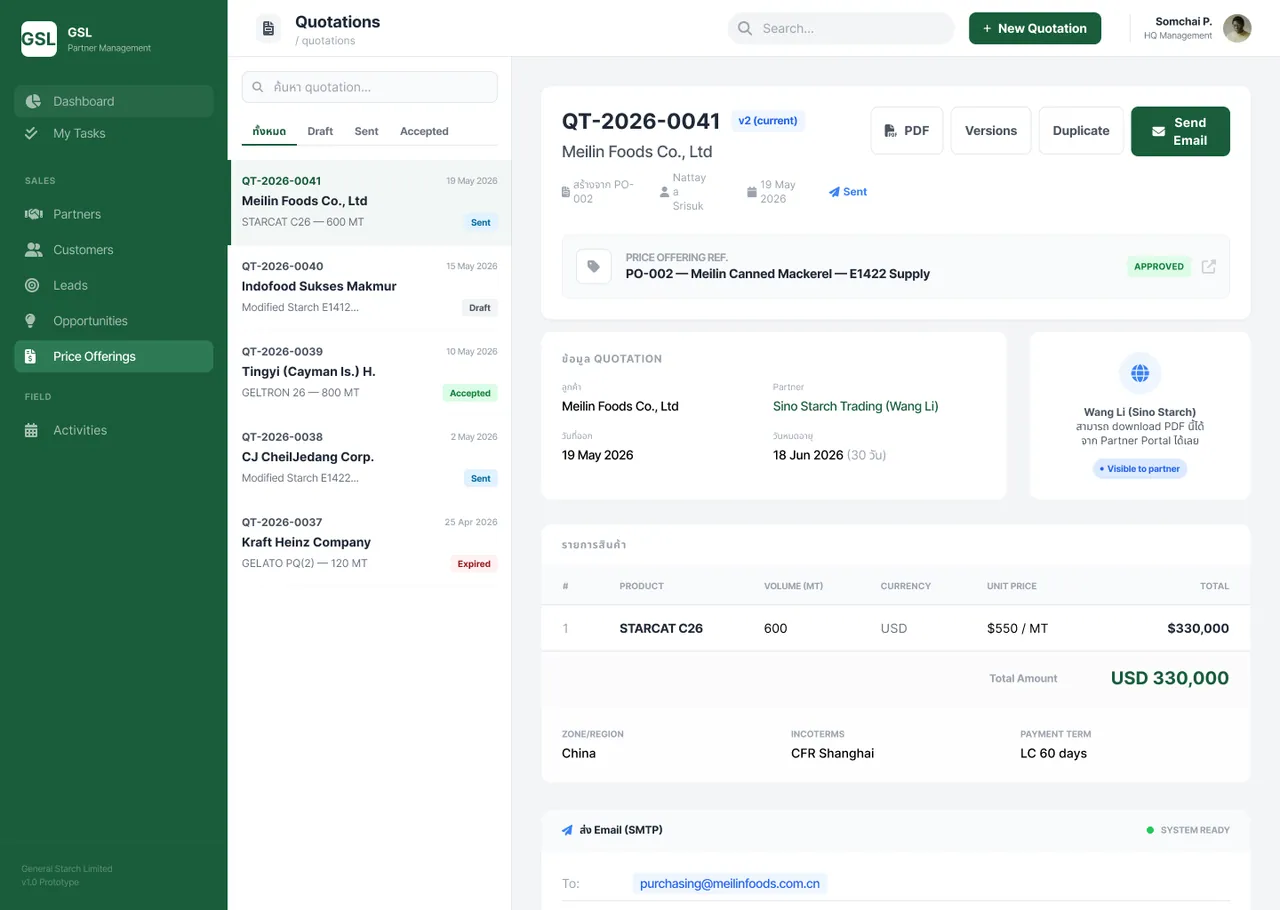Select quotation QT-2026-0038 CJ CheilJedang

click(370, 458)
